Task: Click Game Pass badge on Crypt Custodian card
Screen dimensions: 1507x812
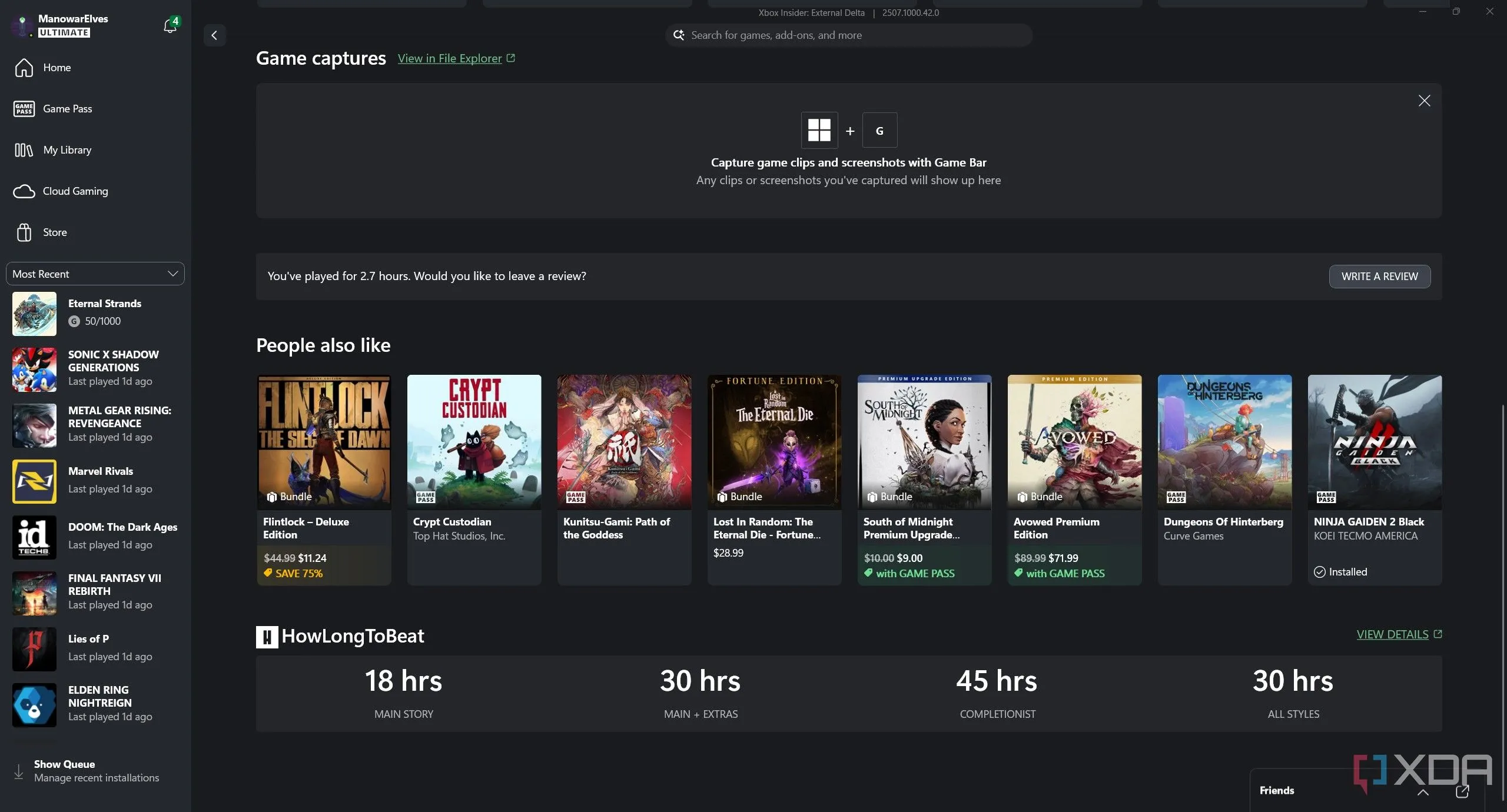Action: [x=426, y=497]
